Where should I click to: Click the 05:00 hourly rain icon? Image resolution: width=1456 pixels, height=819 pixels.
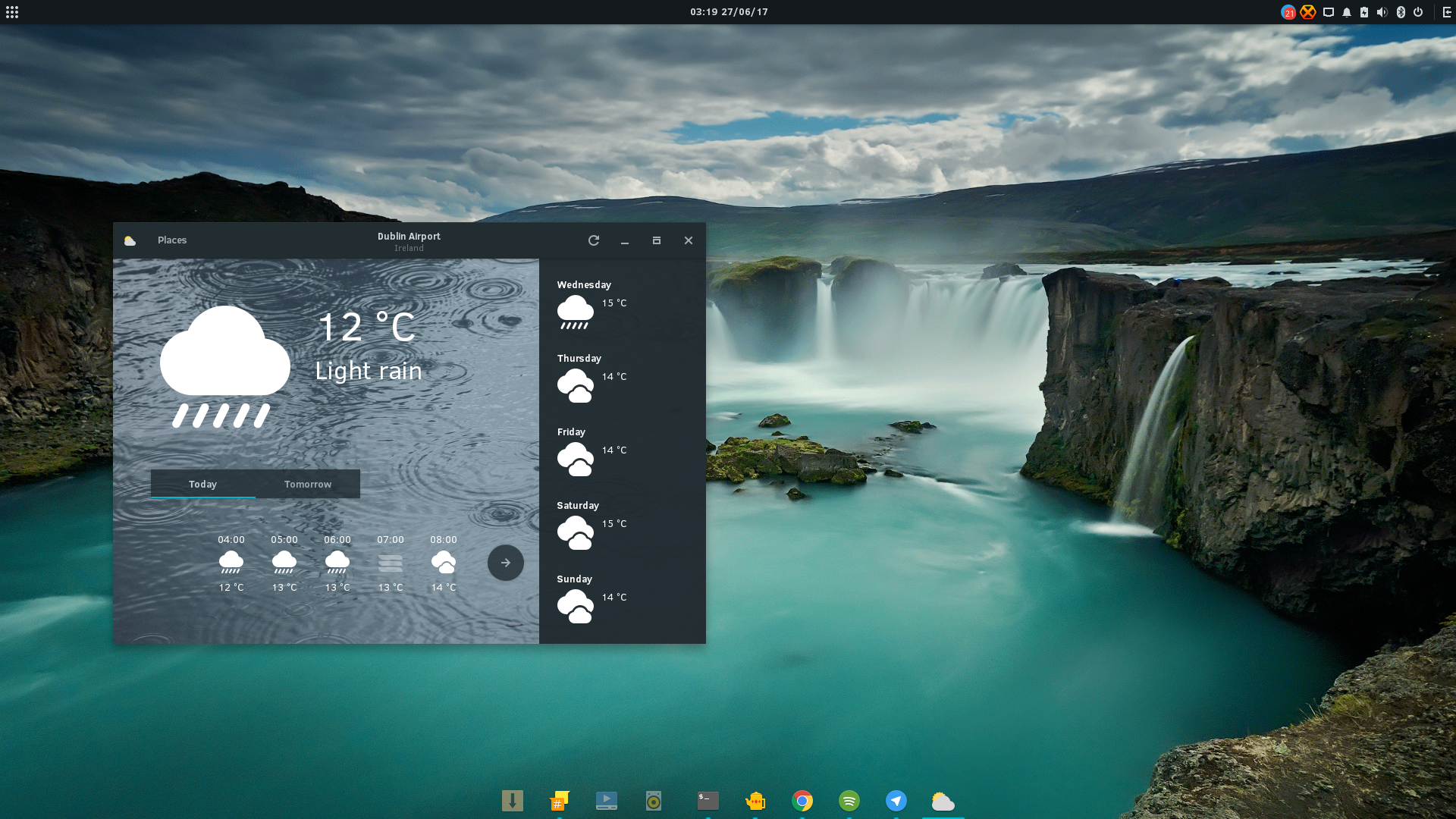click(284, 563)
